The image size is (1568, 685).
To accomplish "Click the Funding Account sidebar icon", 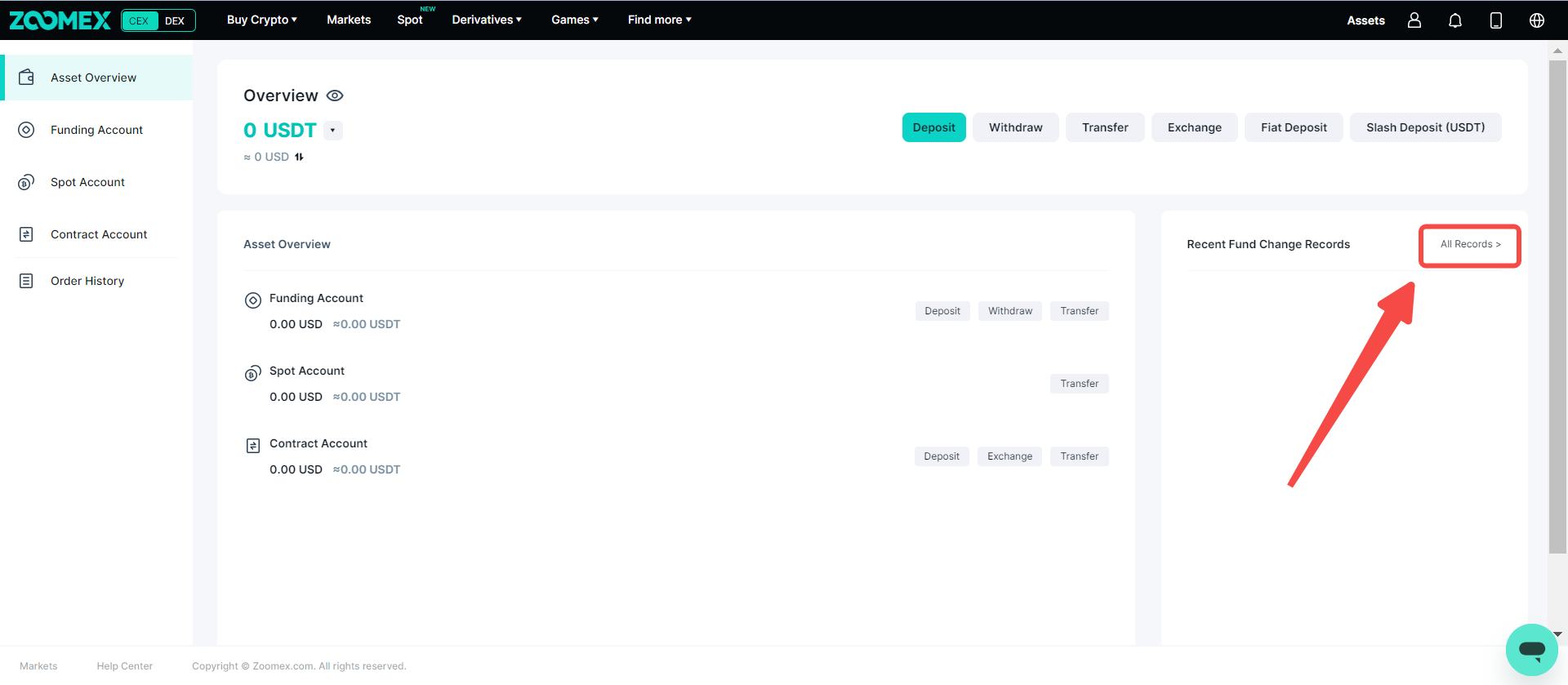I will tap(26, 130).
